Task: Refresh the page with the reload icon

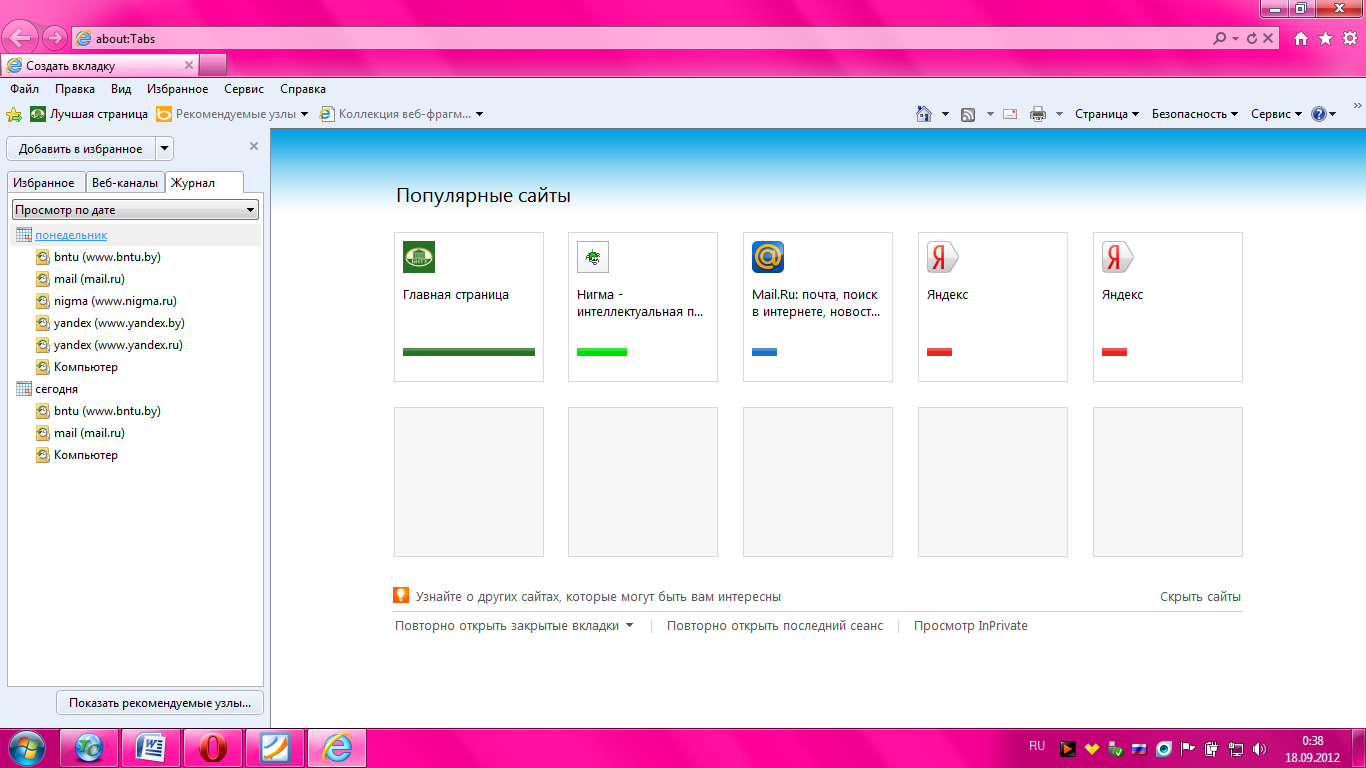Action: 1252,39
